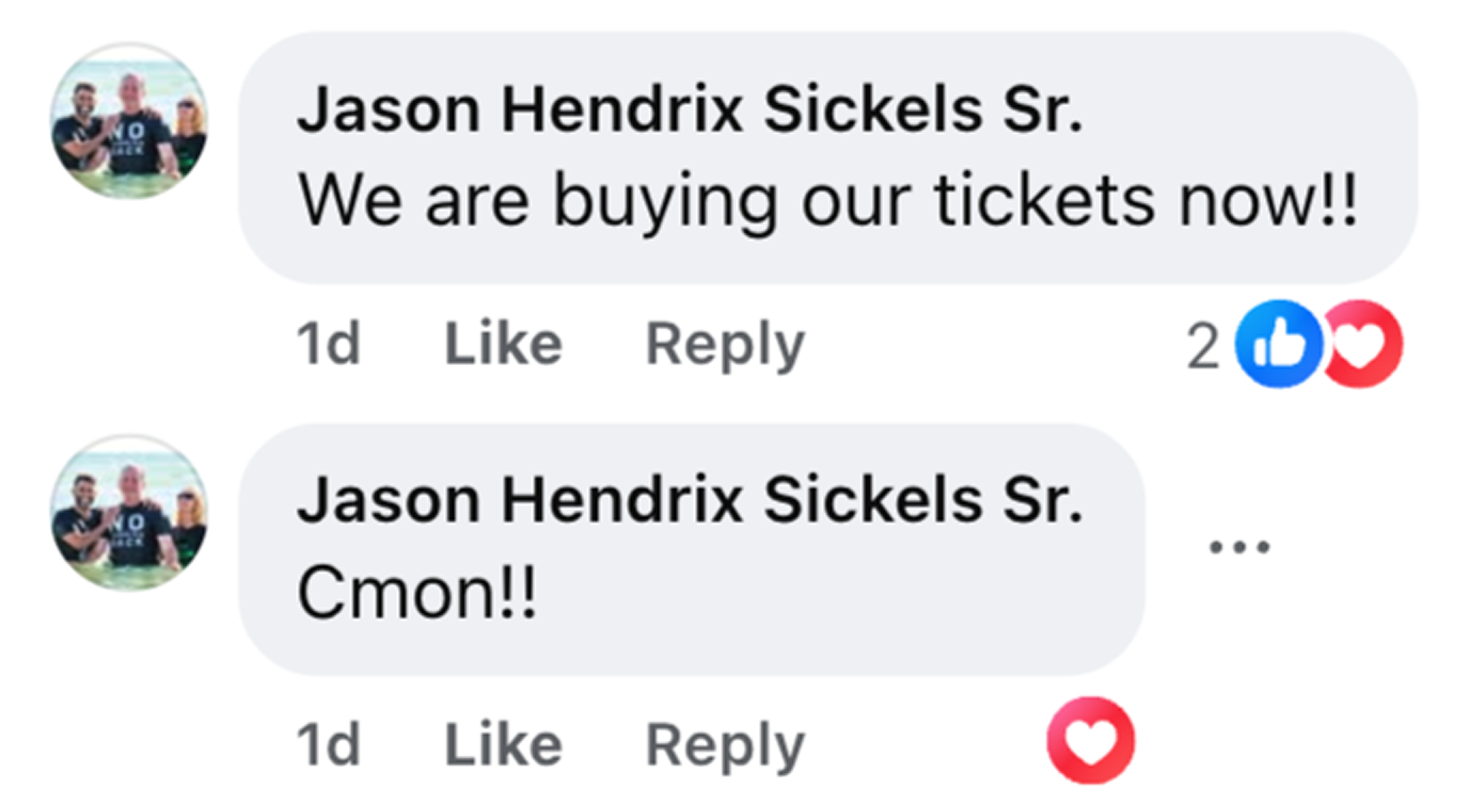Image resolution: width=1469 pixels, height=812 pixels.
Task: Reply to the tickets comment
Action: click(x=725, y=345)
